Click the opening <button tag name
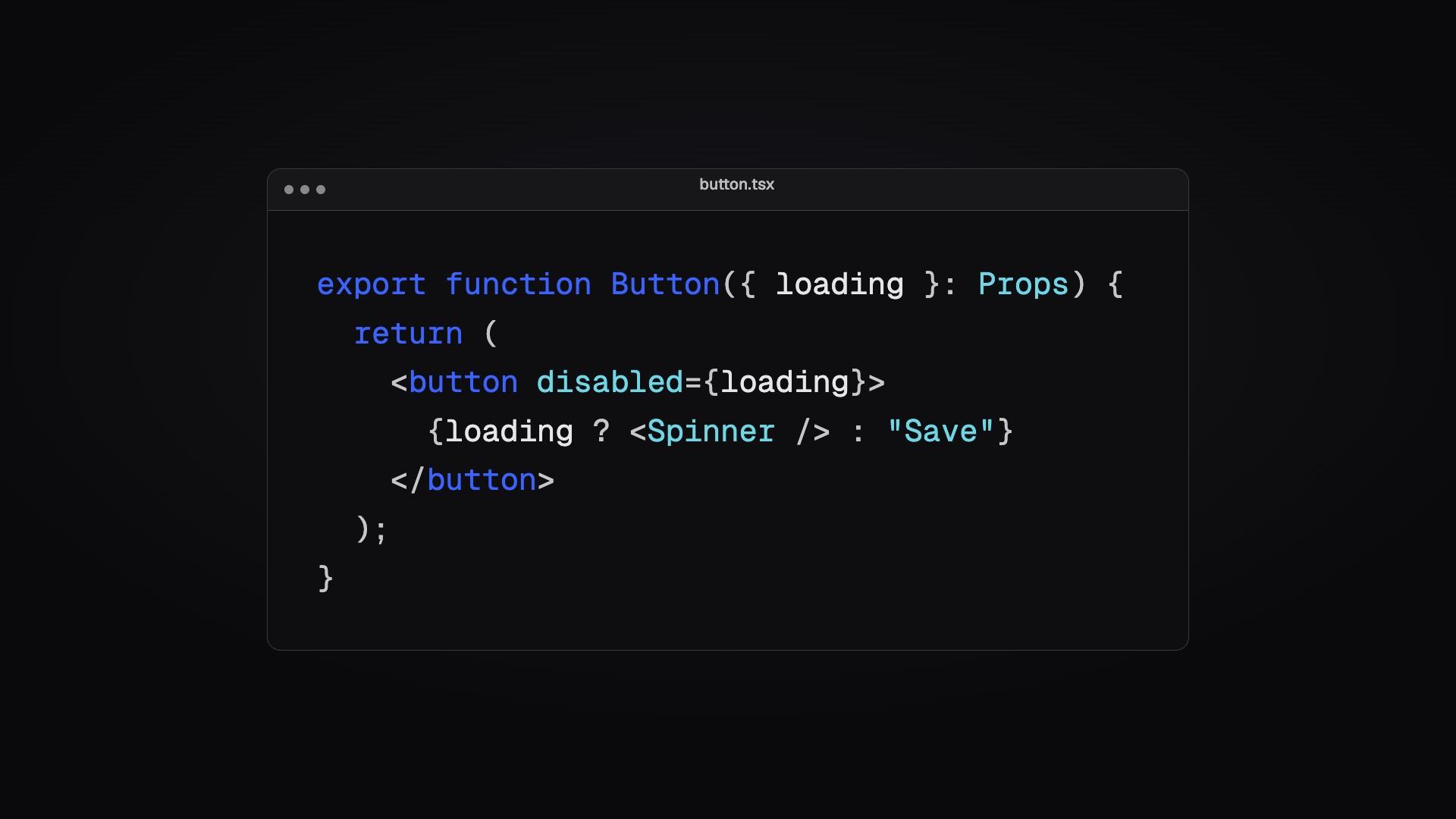Viewport: 1456px width, 819px height. [463, 382]
